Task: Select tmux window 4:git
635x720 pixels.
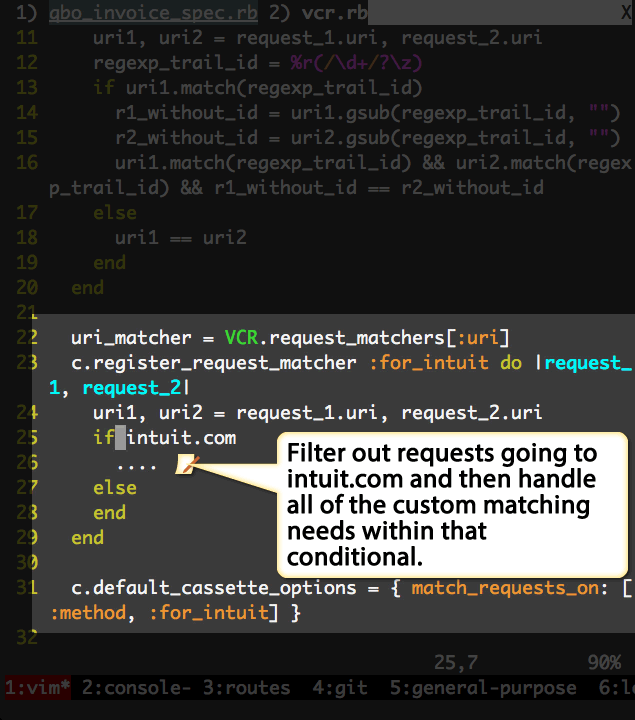Action: click(x=340, y=687)
